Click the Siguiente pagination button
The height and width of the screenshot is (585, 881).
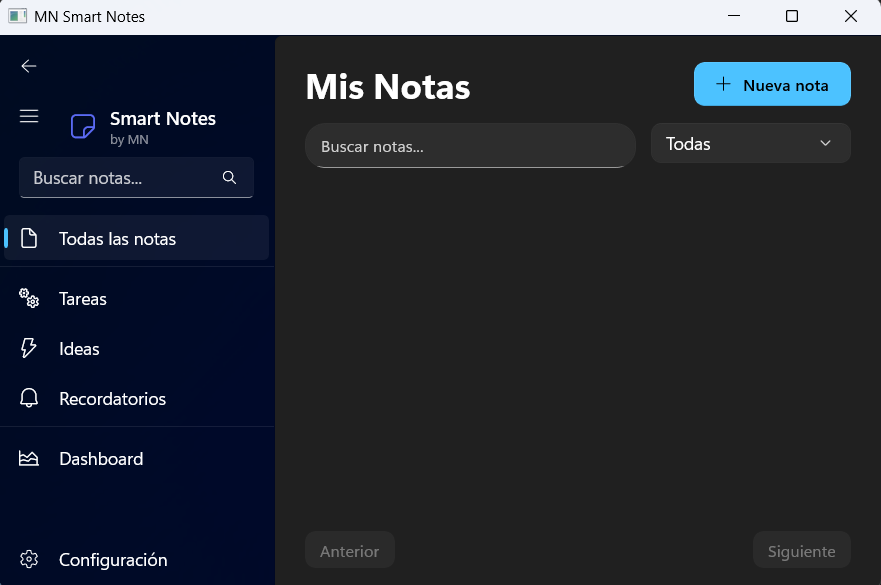pyautogui.click(x=801, y=550)
